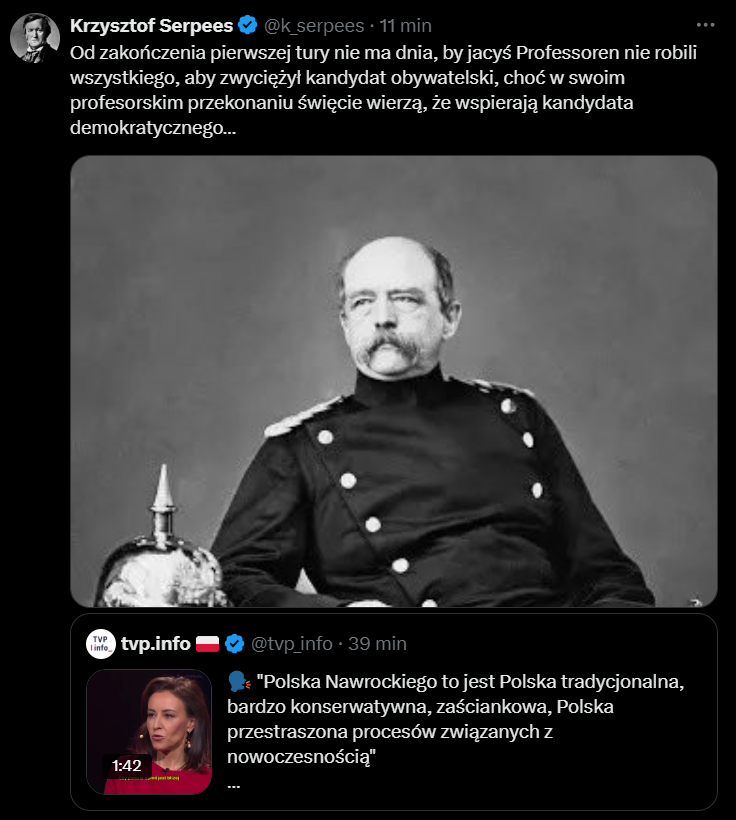Click the 11 min post timestamp
The image size is (736, 820).
pos(405,26)
